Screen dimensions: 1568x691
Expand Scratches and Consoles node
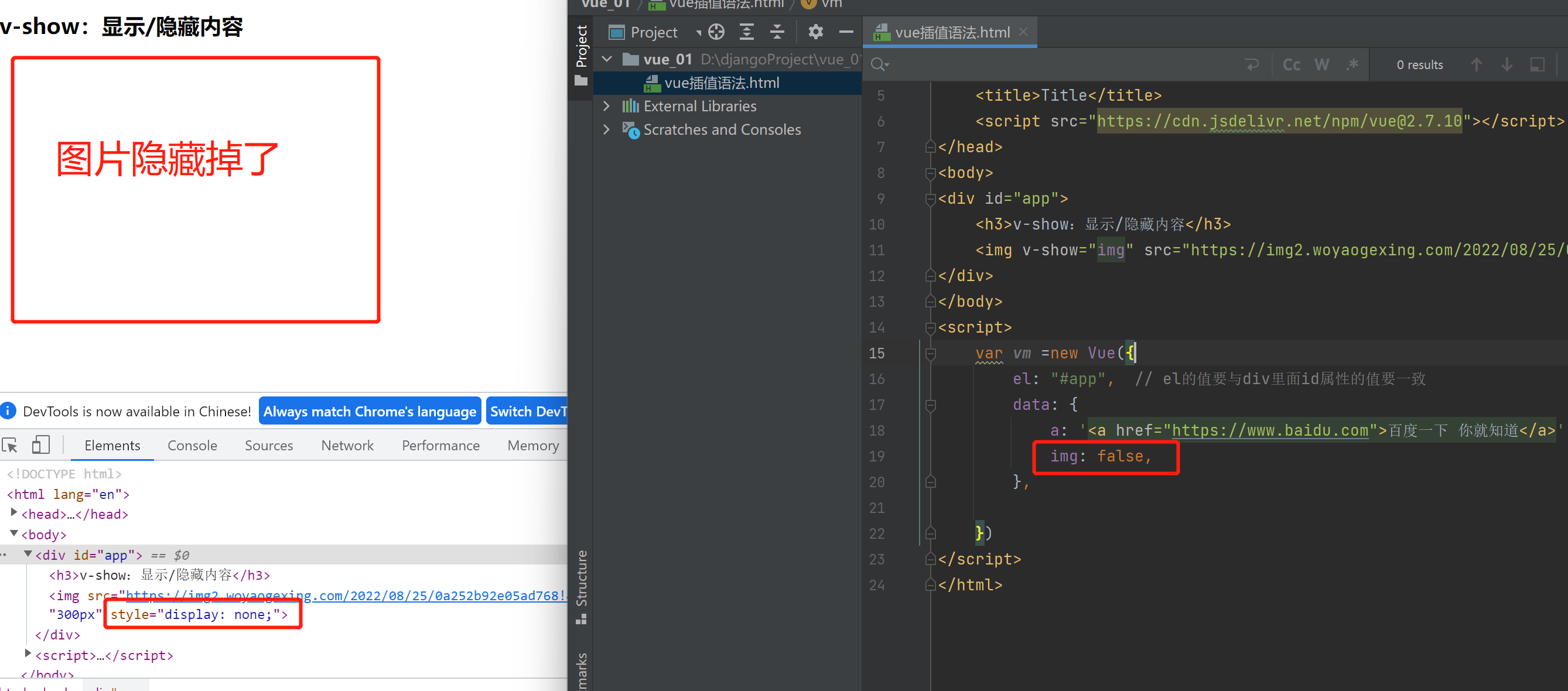[x=607, y=129]
